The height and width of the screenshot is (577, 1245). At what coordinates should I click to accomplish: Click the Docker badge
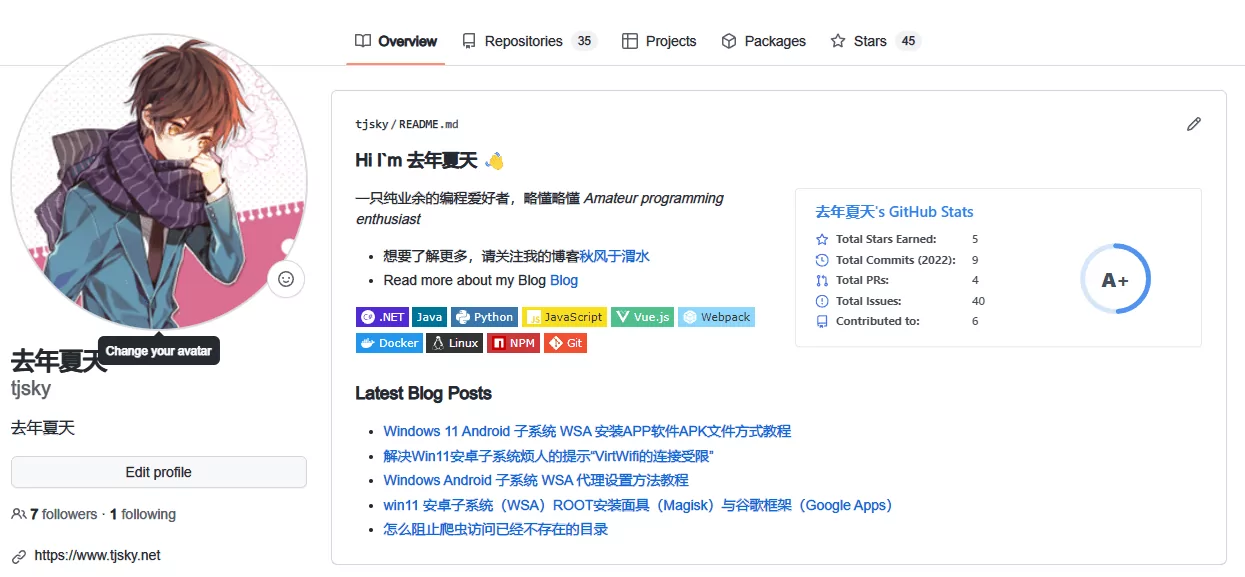pyautogui.click(x=389, y=343)
